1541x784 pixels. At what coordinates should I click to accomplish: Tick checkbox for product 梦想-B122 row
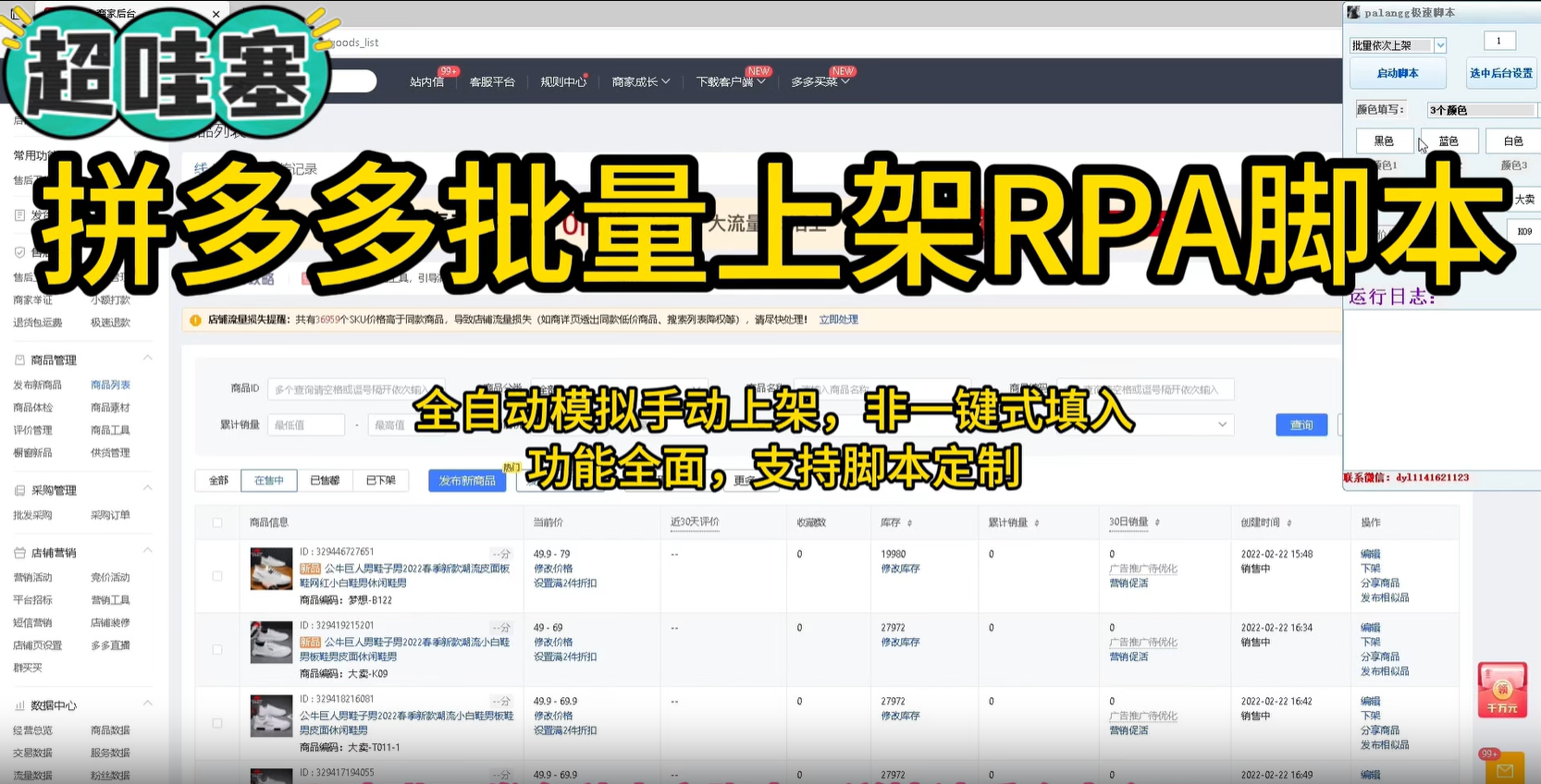217,576
